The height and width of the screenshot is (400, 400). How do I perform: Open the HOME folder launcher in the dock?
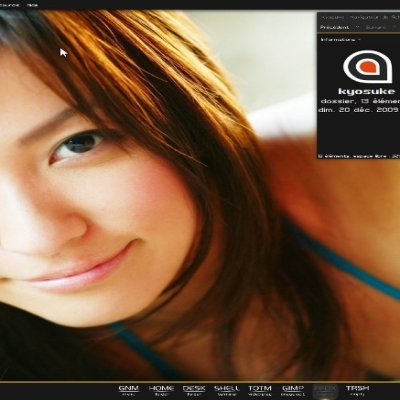coord(161,390)
